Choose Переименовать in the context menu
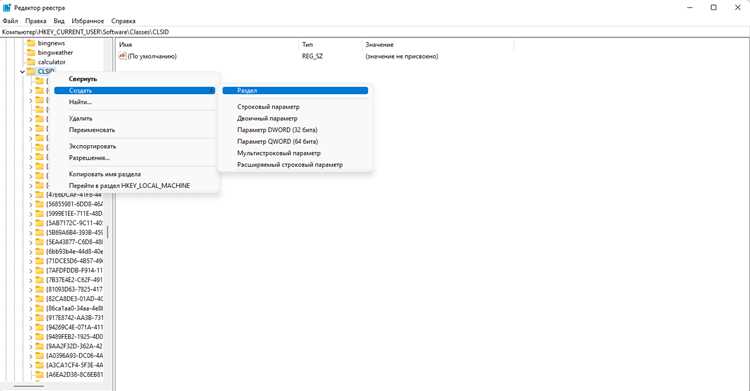Image resolution: width=750 pixels, height=391 pixels. (135, 130)
